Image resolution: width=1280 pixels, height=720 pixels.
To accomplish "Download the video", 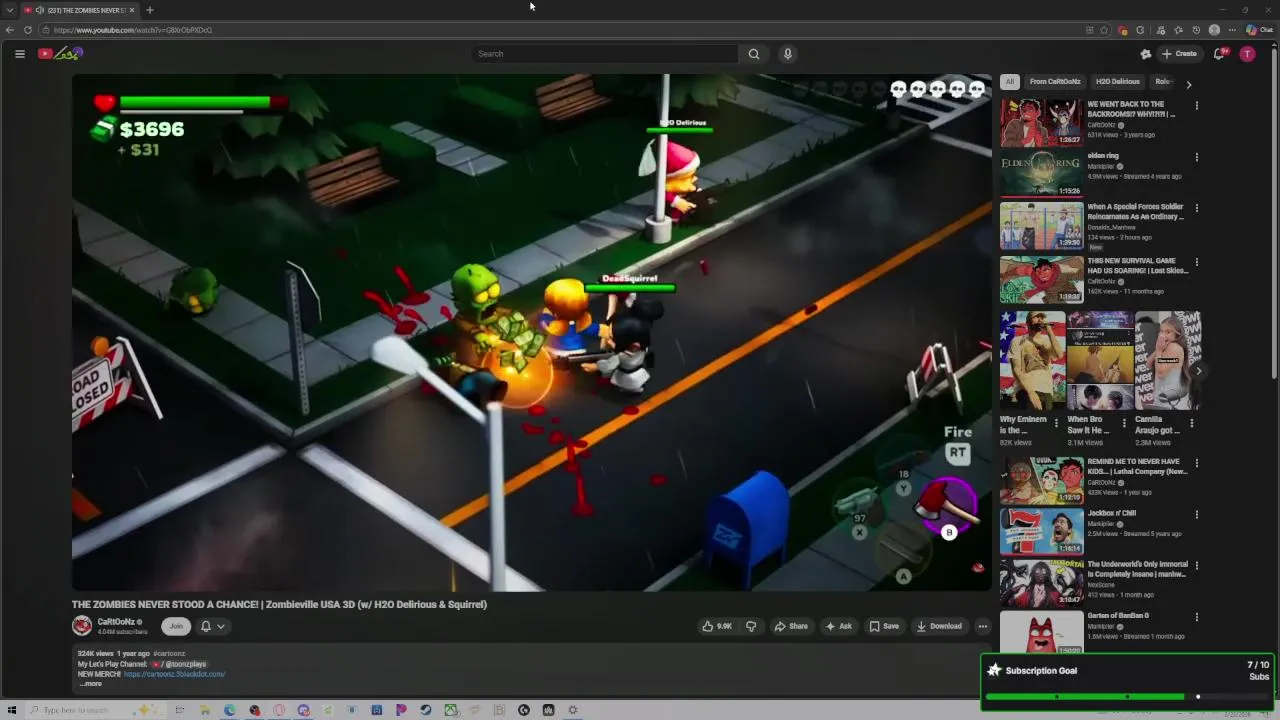I will pyautogui.click(x=939, y=626).
